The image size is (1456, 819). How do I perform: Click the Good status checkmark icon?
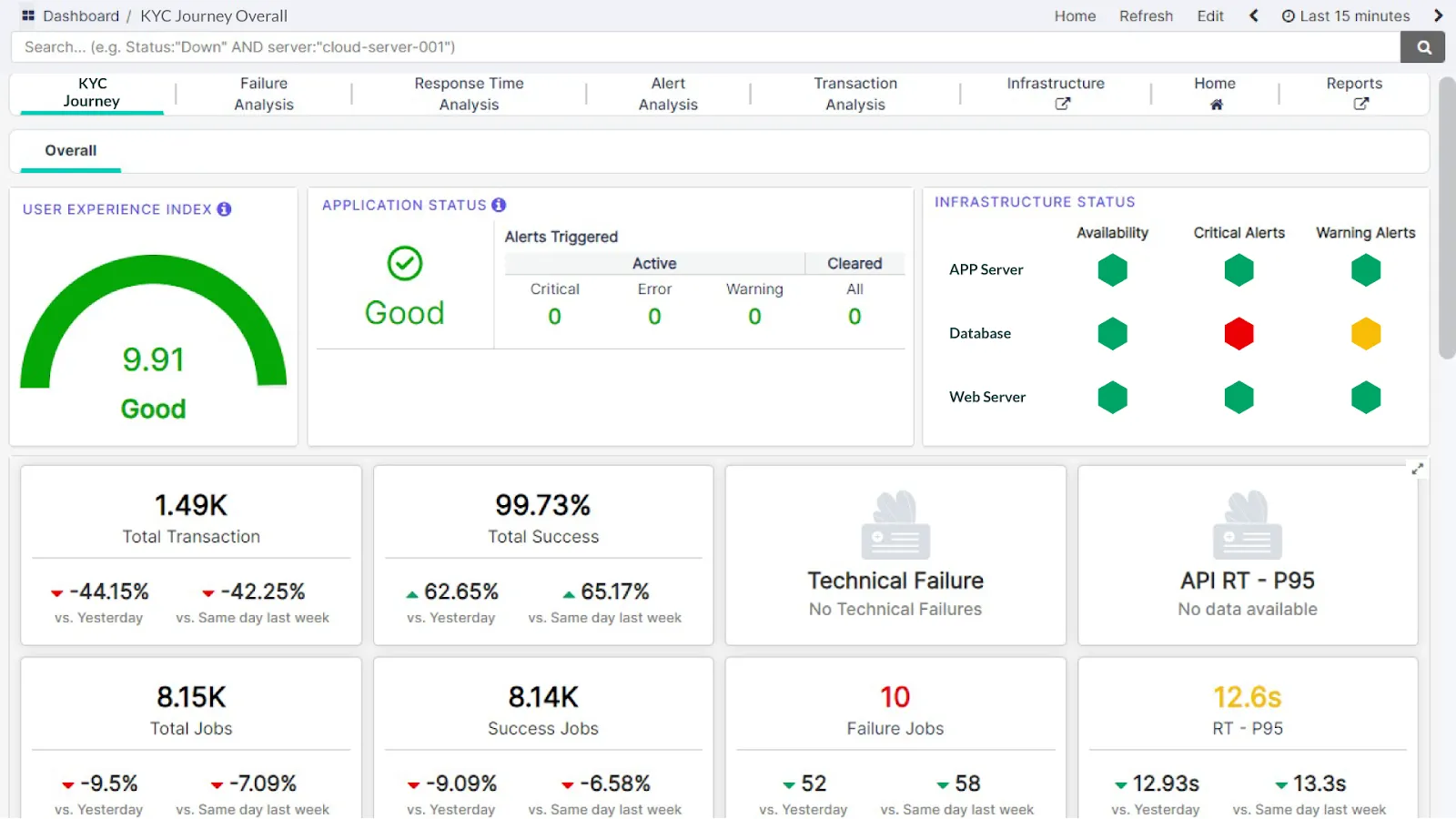tap(405, 264)
